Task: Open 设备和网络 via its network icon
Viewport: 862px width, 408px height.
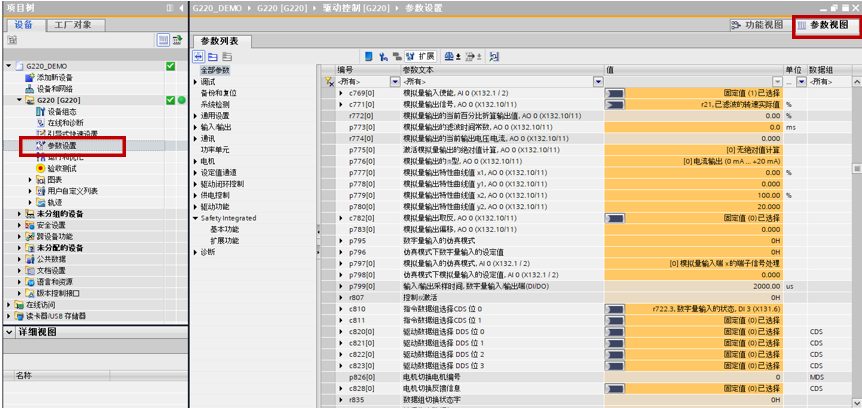Action: coord(30,88)
